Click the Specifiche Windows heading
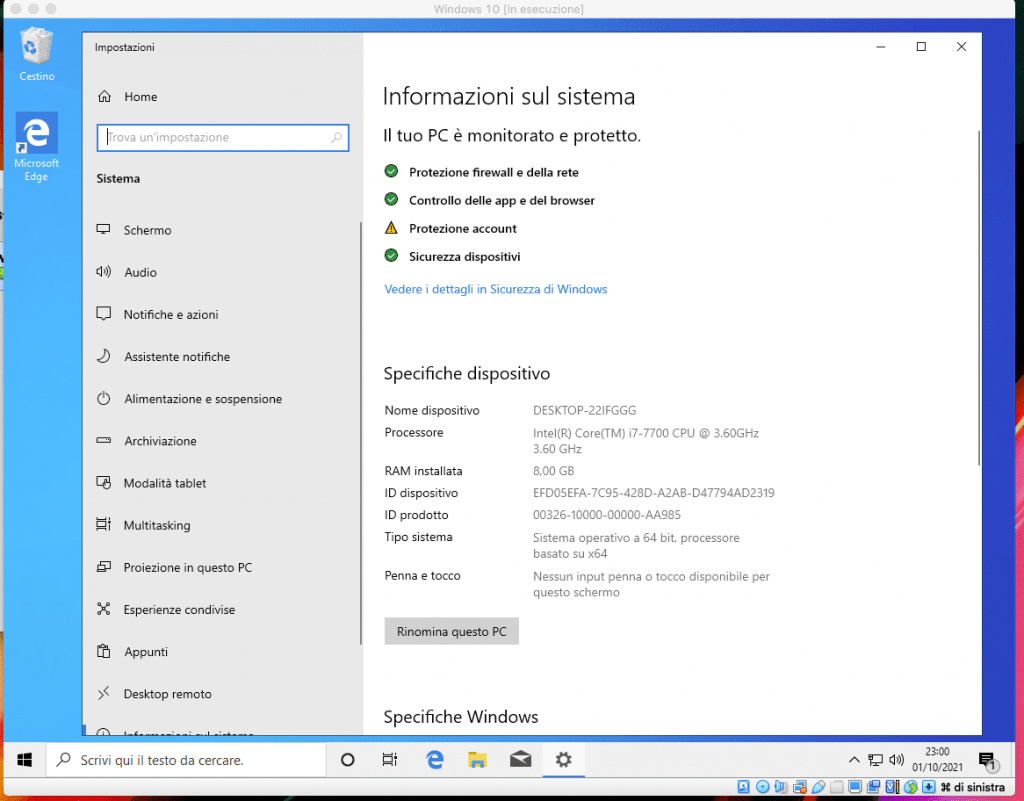 click(x=461, y=717)
